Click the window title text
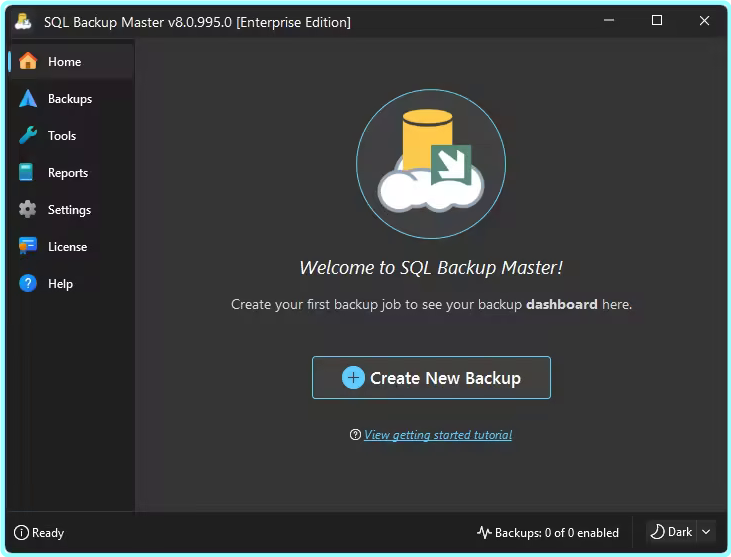 point(197,22)
